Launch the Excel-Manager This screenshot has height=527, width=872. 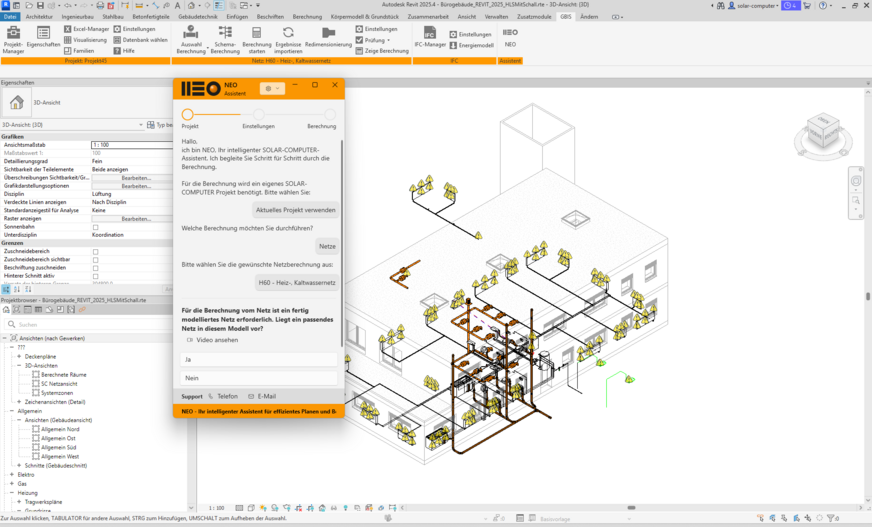coord(86,29)
